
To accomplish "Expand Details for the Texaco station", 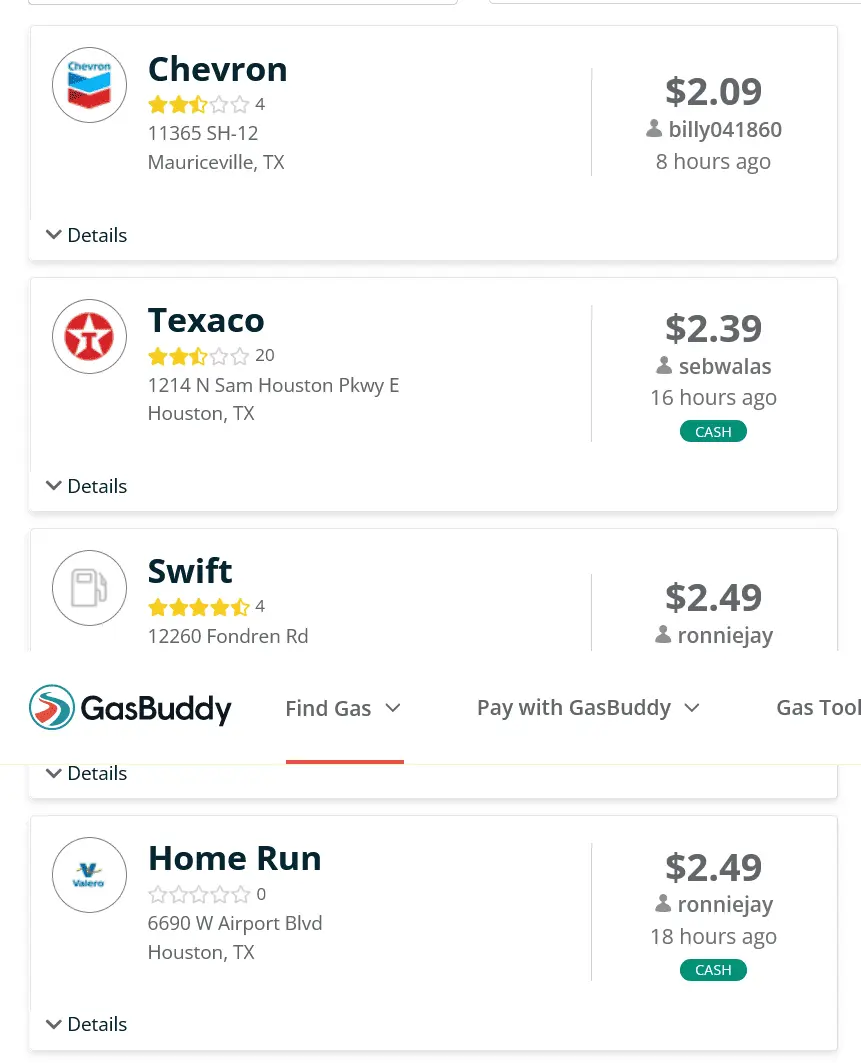I will [x=87, y=486].
